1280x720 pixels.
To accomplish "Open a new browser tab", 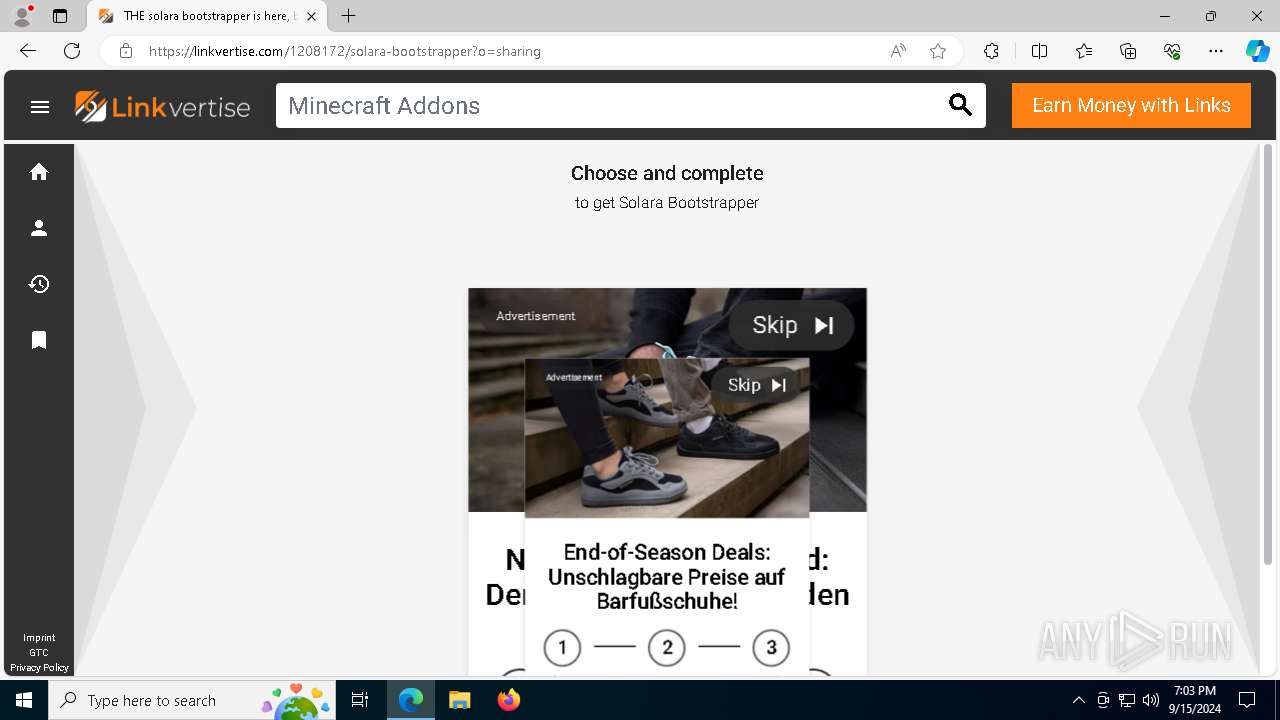I will (348, 16).
